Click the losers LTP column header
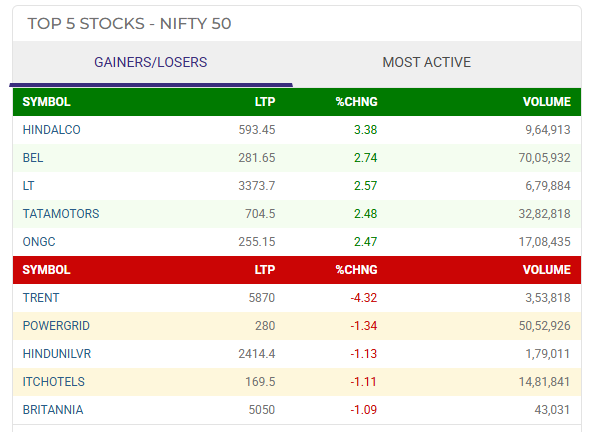Screen dimensions: 589x432 coord(265,270)
